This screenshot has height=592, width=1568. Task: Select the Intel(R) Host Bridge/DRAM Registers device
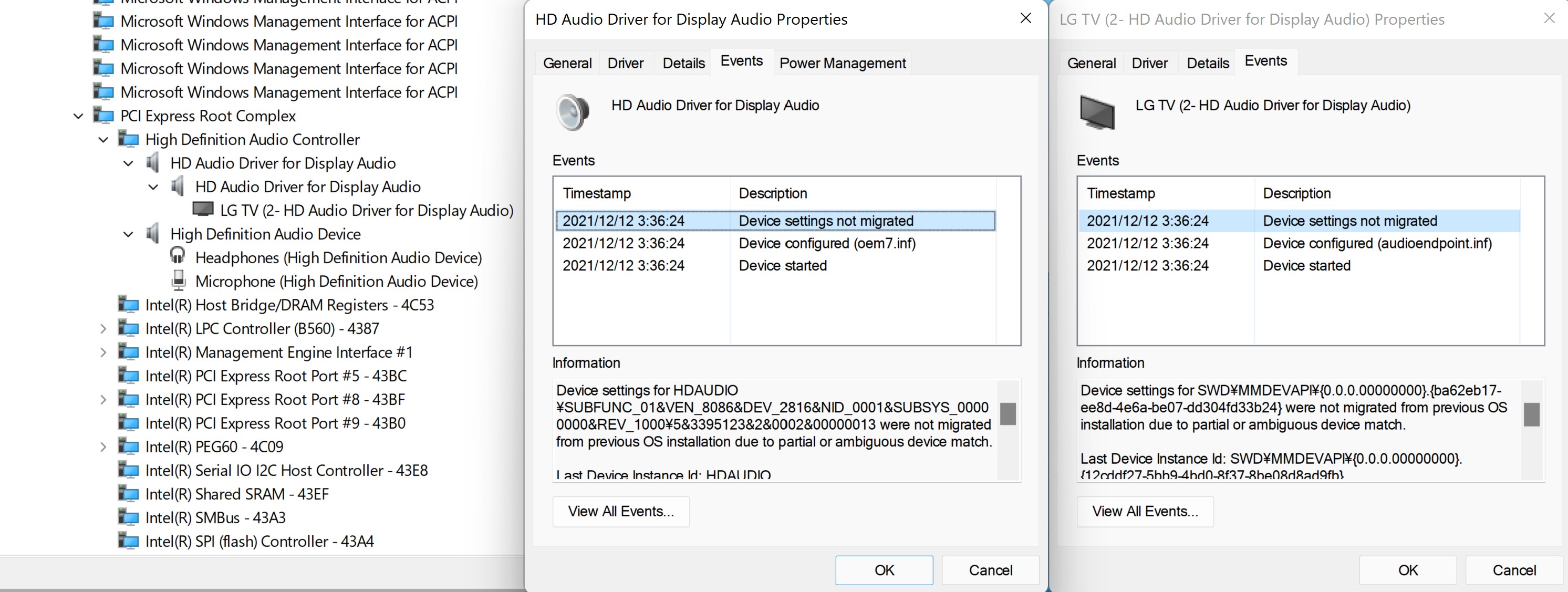(x=290, y=304)
